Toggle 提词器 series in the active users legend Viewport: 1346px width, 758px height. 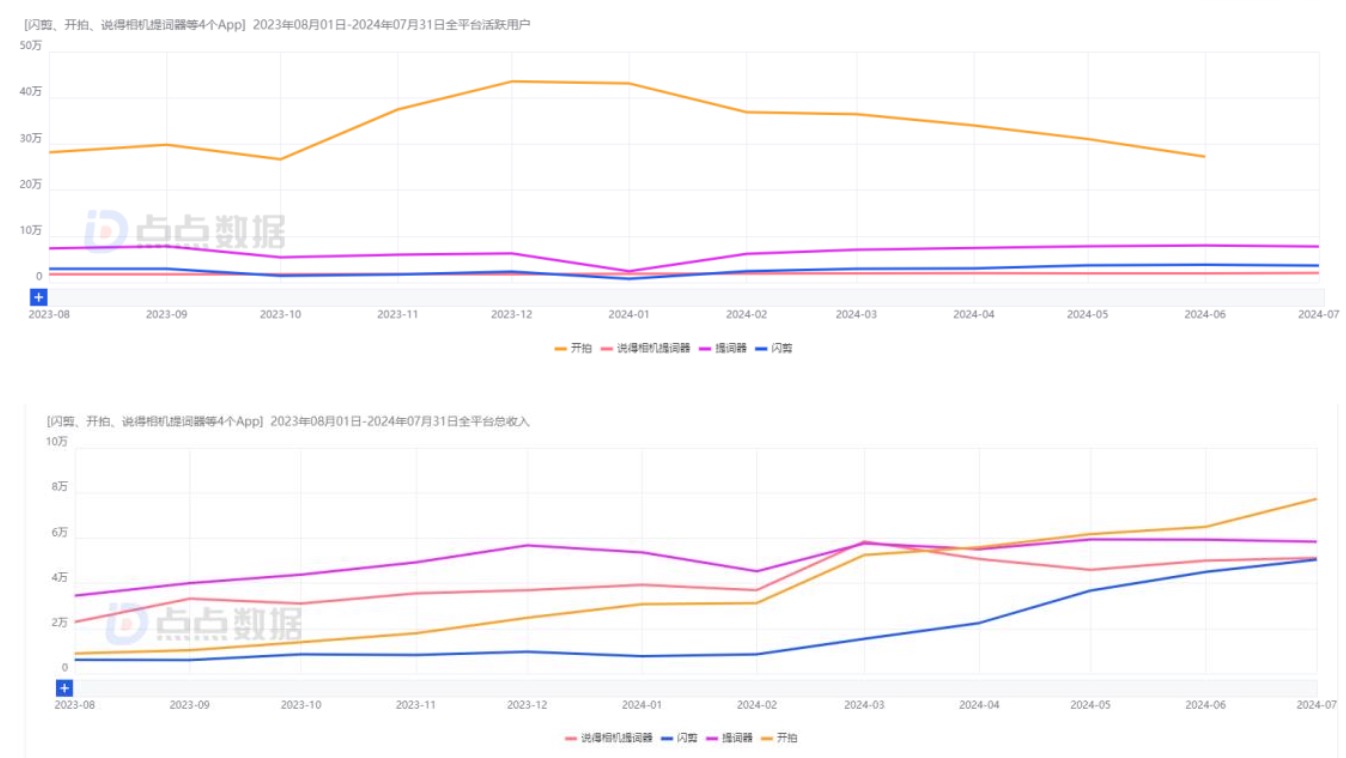click(723, 349)
